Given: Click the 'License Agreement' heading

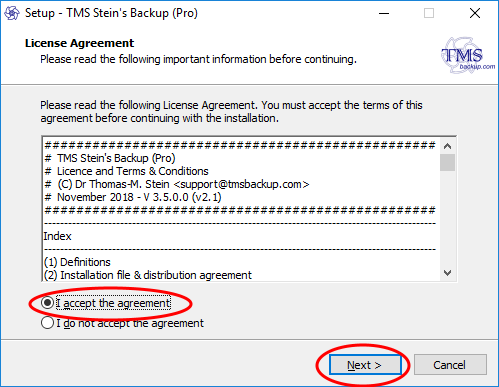Looking at the screenshot, I should 79,43.
